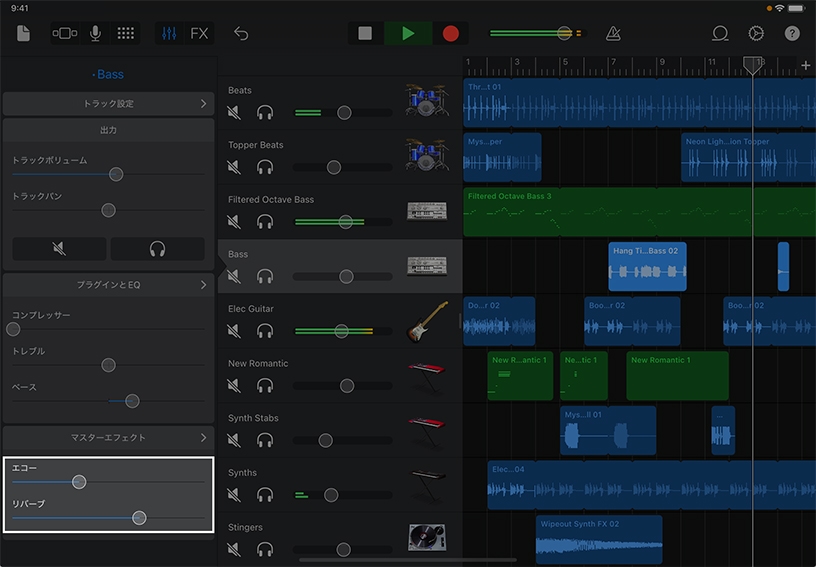Expand プラグインとEQ section

point(108,285)
